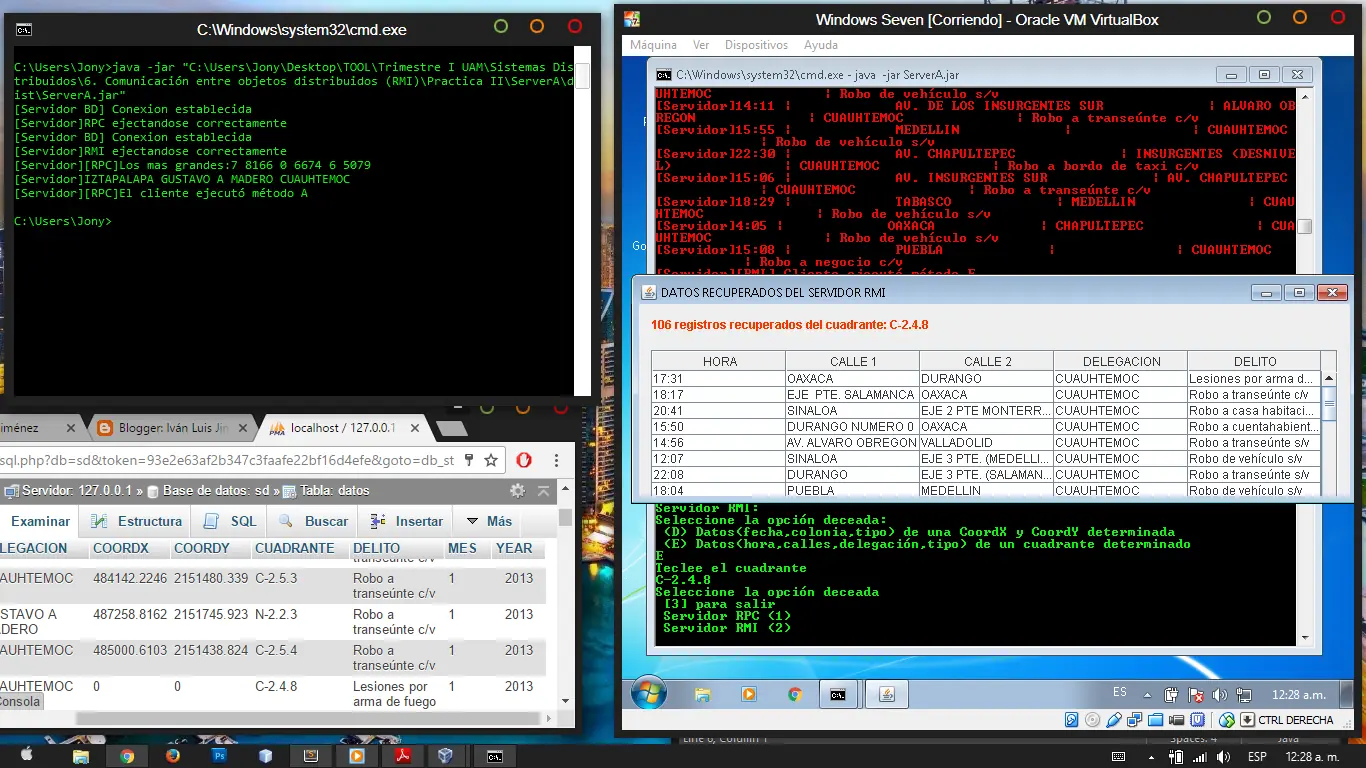Viewport: 1366px width, 768px height.
Task: Collapse the phpMyAdmin top bar with arrow icon
Action: [544, 491]
